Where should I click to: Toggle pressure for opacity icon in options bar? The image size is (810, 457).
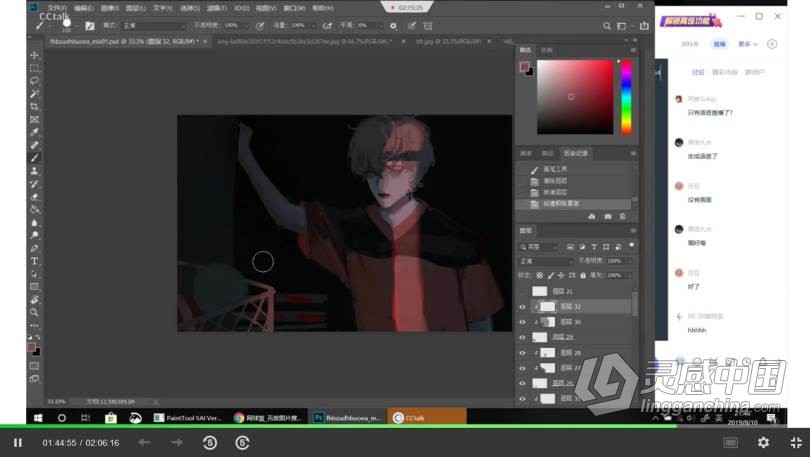(x=260, y=26)
